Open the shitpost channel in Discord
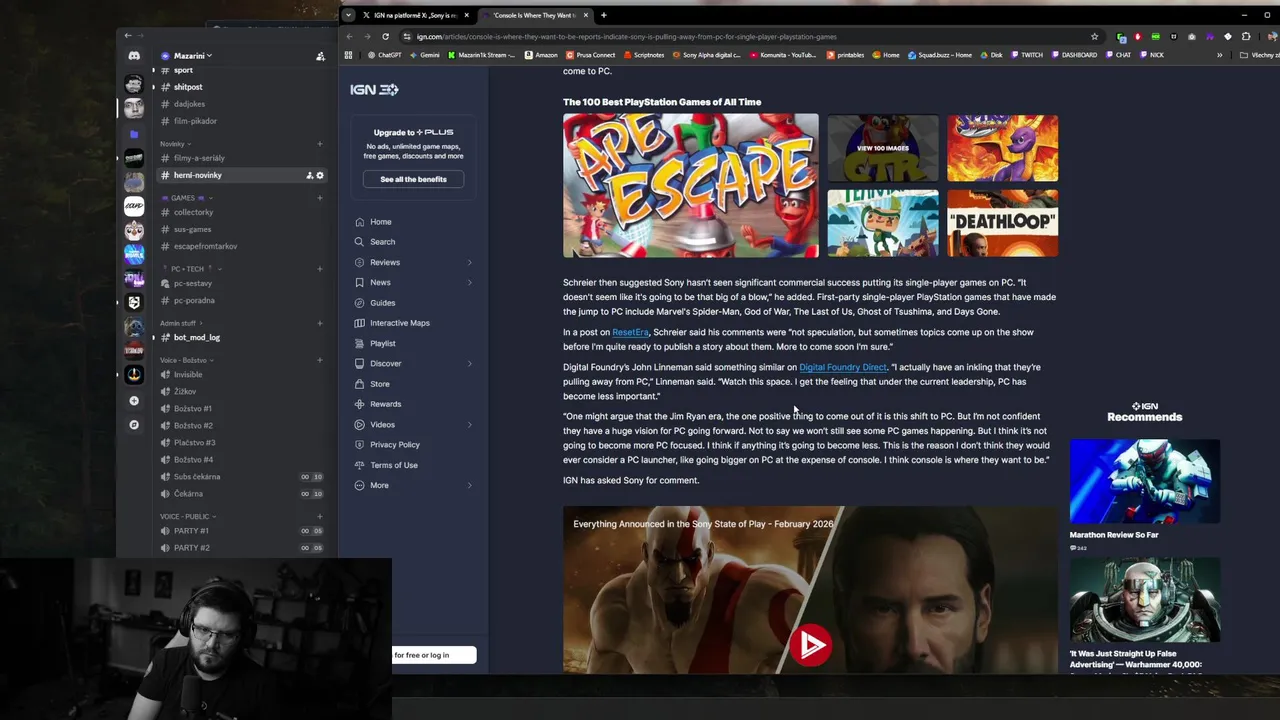The image size is (1280, 720). point(188,87)
